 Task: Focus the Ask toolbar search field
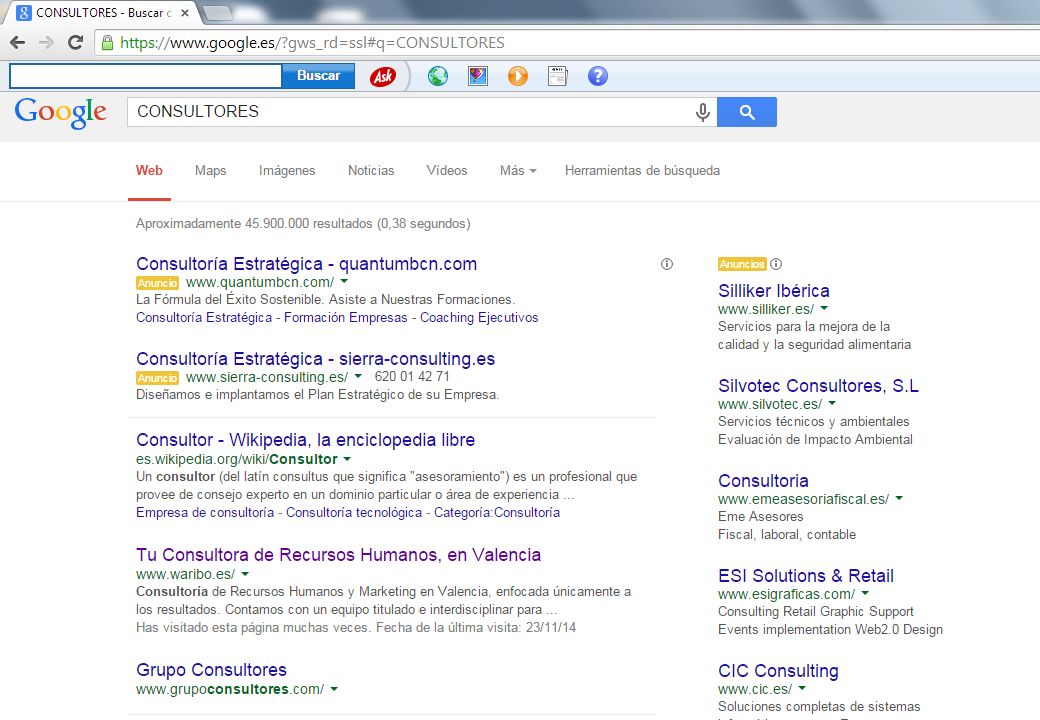[x=146, y=76]
